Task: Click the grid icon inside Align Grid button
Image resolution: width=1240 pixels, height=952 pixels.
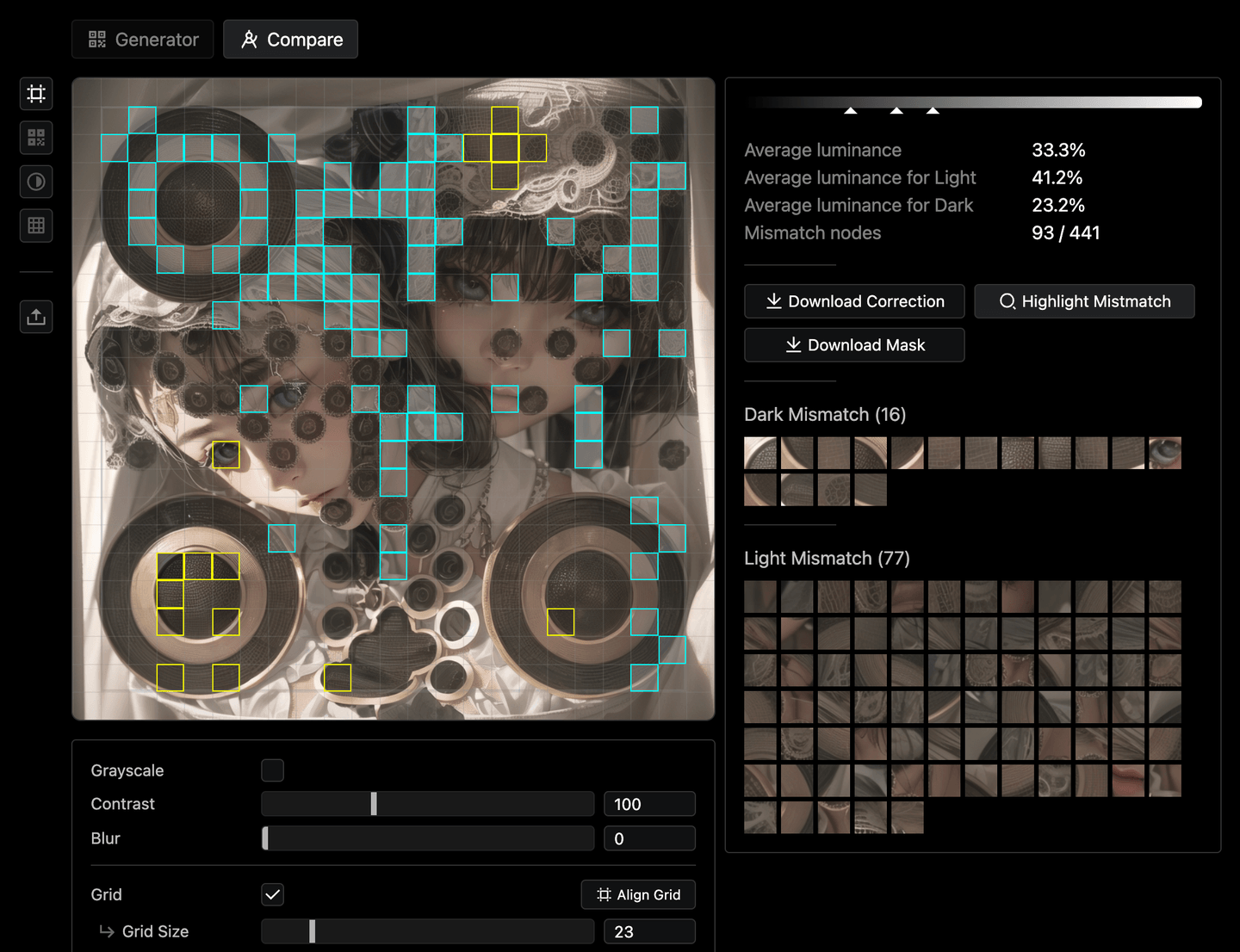Action: (603, 894)
